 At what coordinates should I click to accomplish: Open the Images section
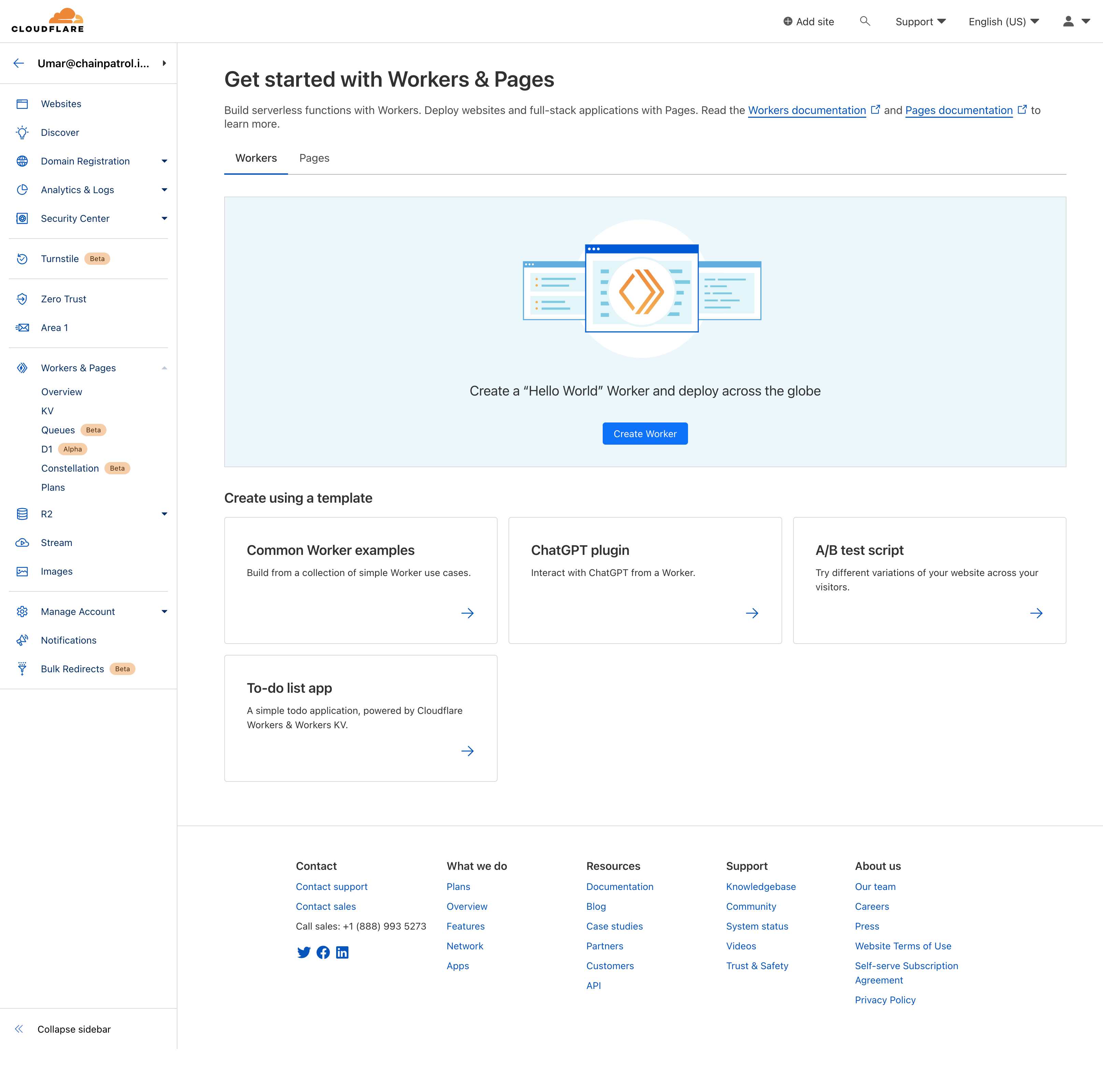[57, 571]
